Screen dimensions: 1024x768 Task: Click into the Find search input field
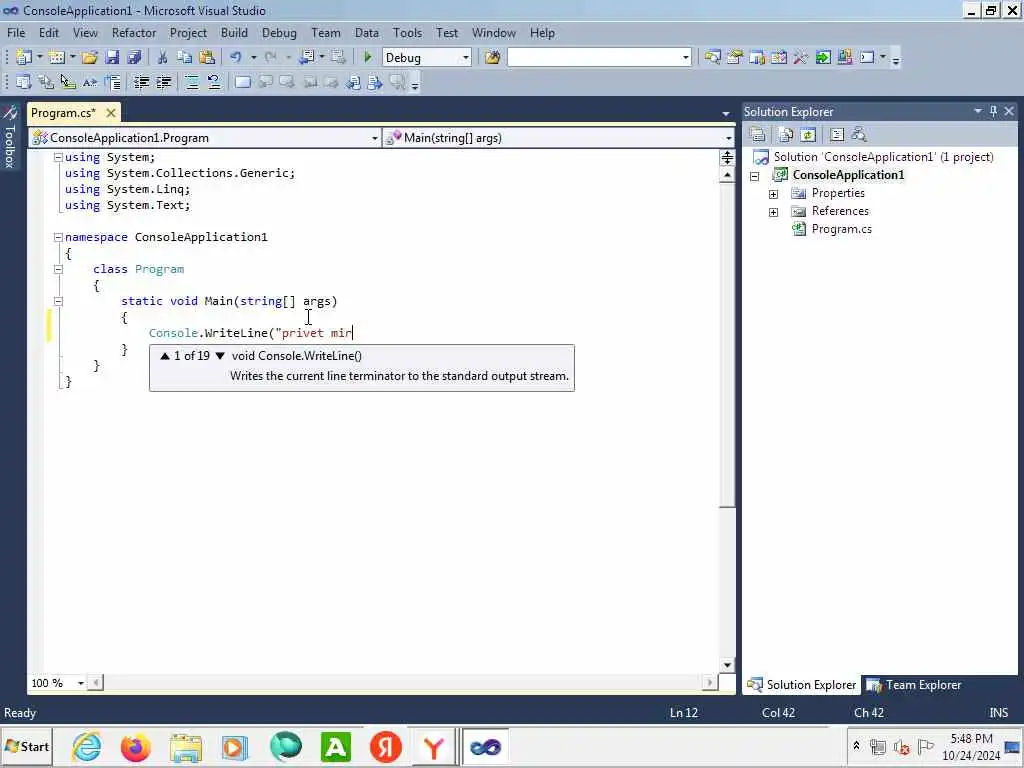tap(593, 57)
